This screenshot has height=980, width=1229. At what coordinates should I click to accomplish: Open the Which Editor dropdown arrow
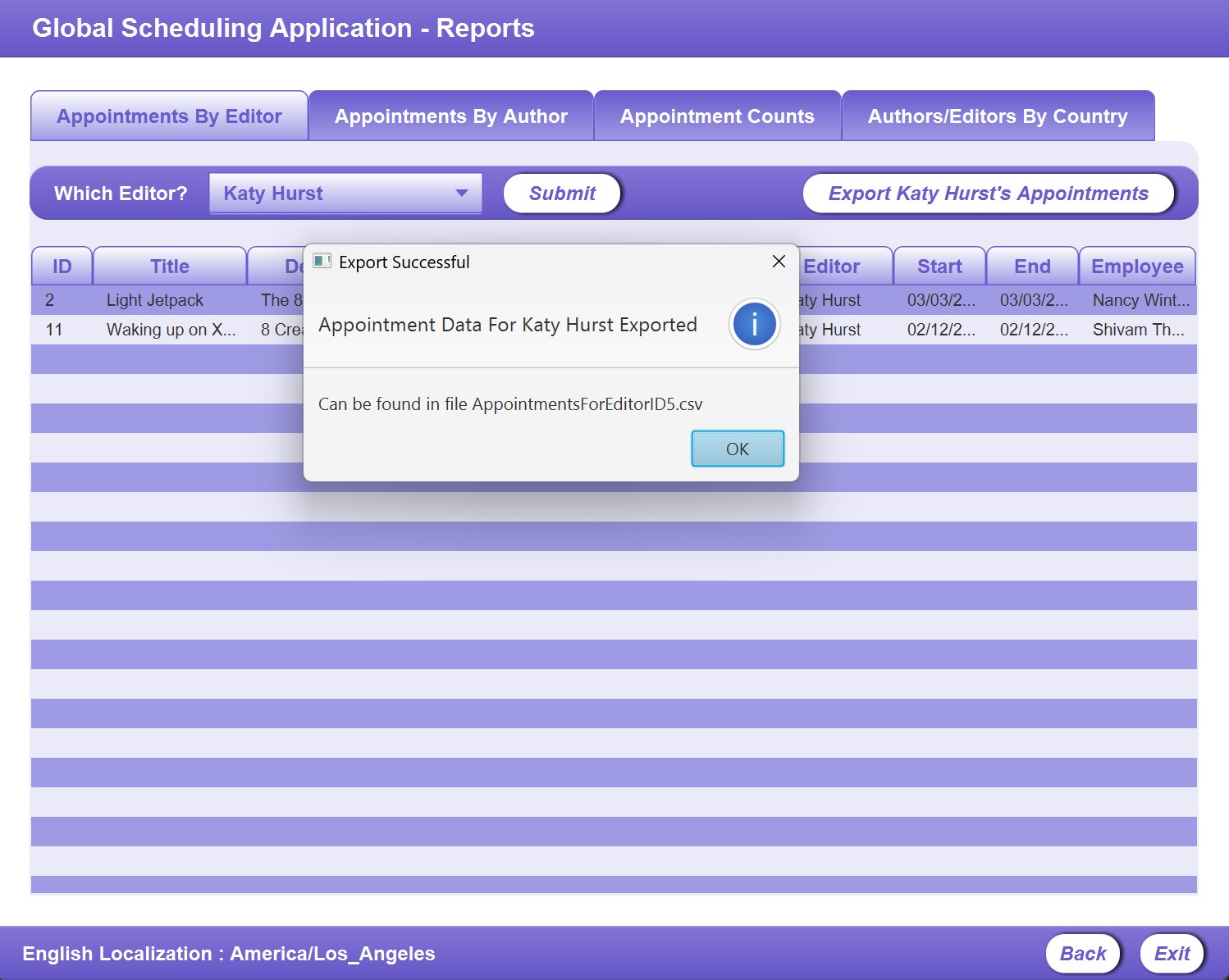462,194
